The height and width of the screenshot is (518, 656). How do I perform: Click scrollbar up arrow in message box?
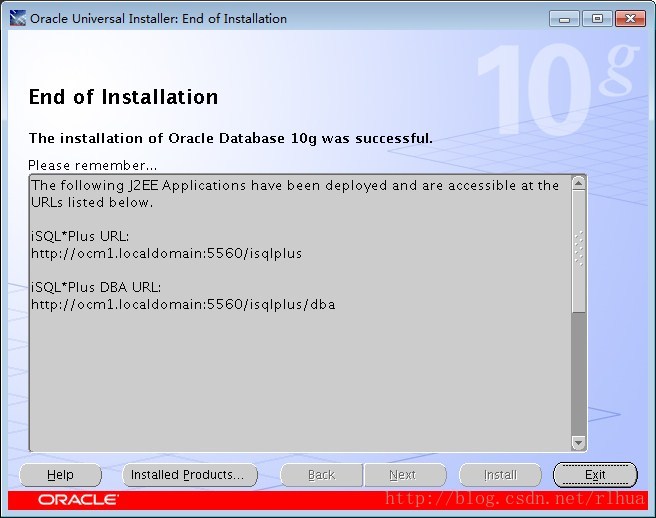578,183
